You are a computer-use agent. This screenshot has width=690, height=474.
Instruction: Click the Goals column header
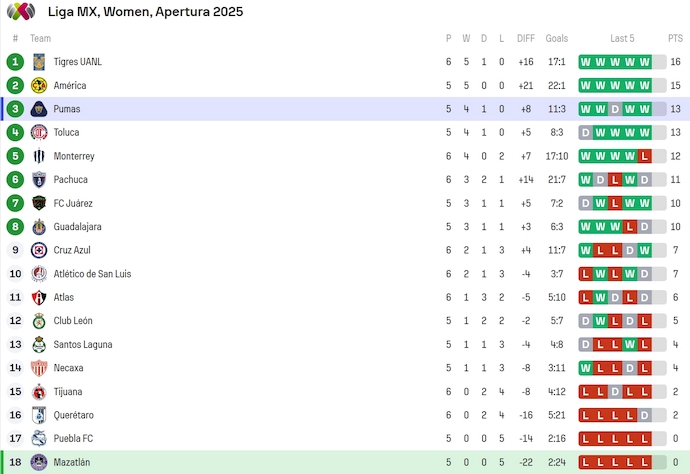(x=557, y=38)
